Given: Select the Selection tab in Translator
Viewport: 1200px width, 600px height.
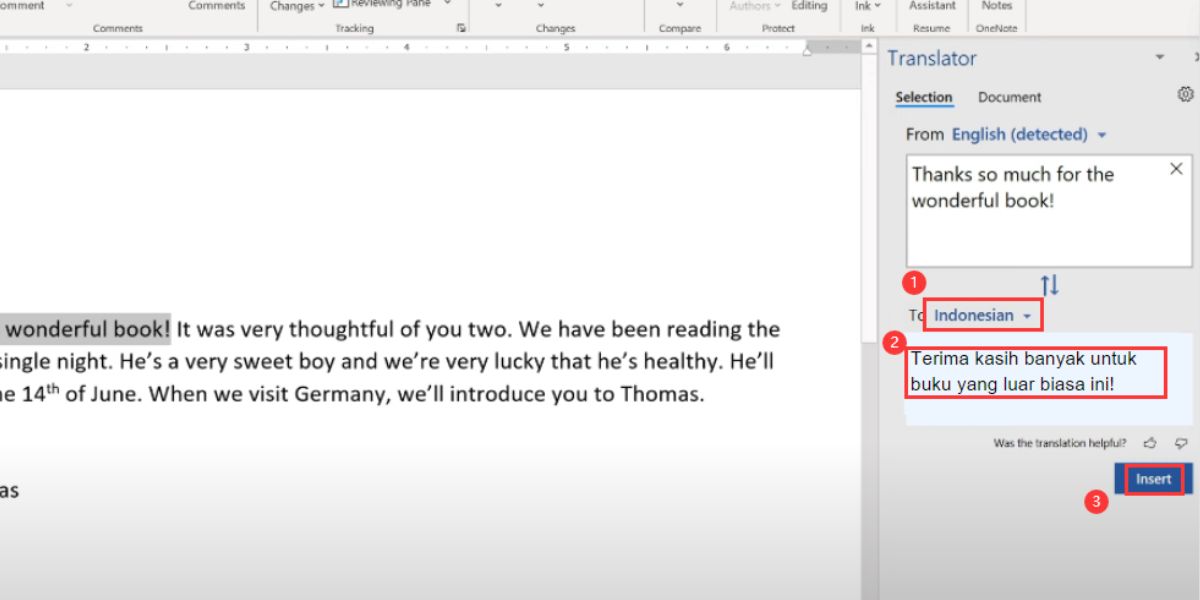Looking at the screenshot, I should pos(923,97).
